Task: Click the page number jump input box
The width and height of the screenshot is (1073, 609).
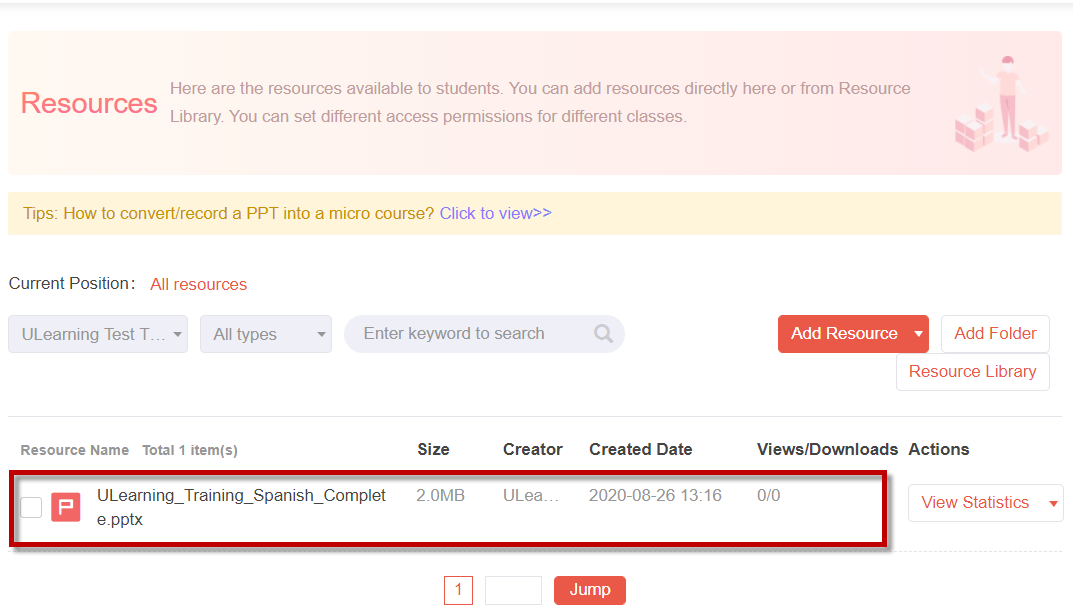Action: pos(513,590)
